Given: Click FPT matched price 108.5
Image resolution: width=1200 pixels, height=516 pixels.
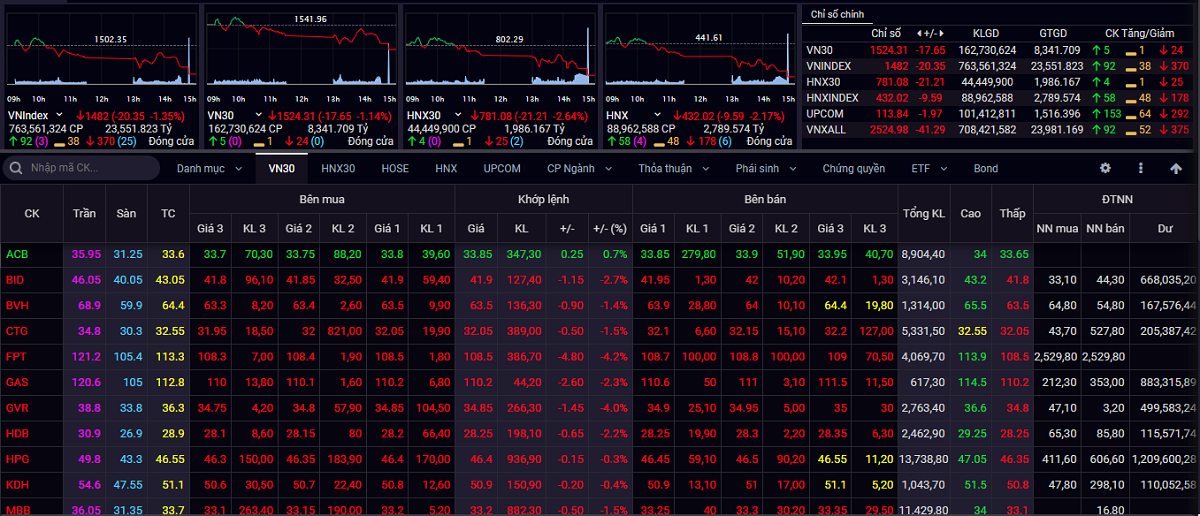Looking at the screenshot, I should [480, 355].
